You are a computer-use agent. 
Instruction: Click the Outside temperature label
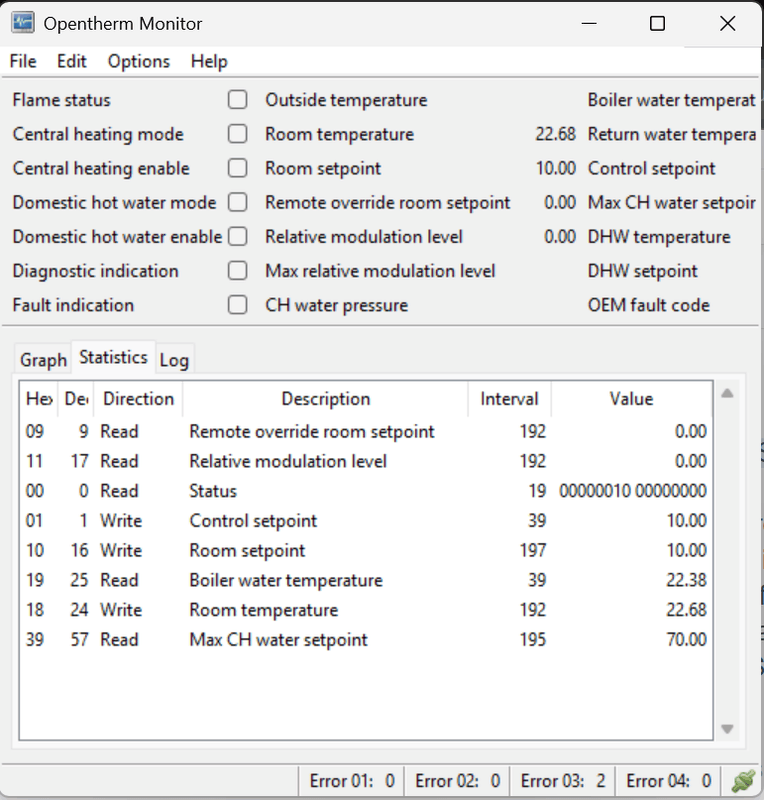(346, 100)
